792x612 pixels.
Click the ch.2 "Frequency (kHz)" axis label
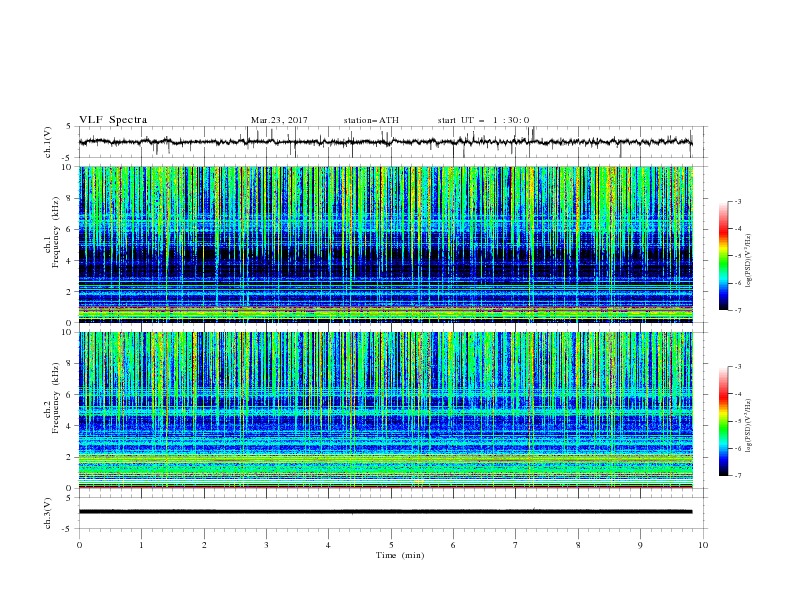56,398
